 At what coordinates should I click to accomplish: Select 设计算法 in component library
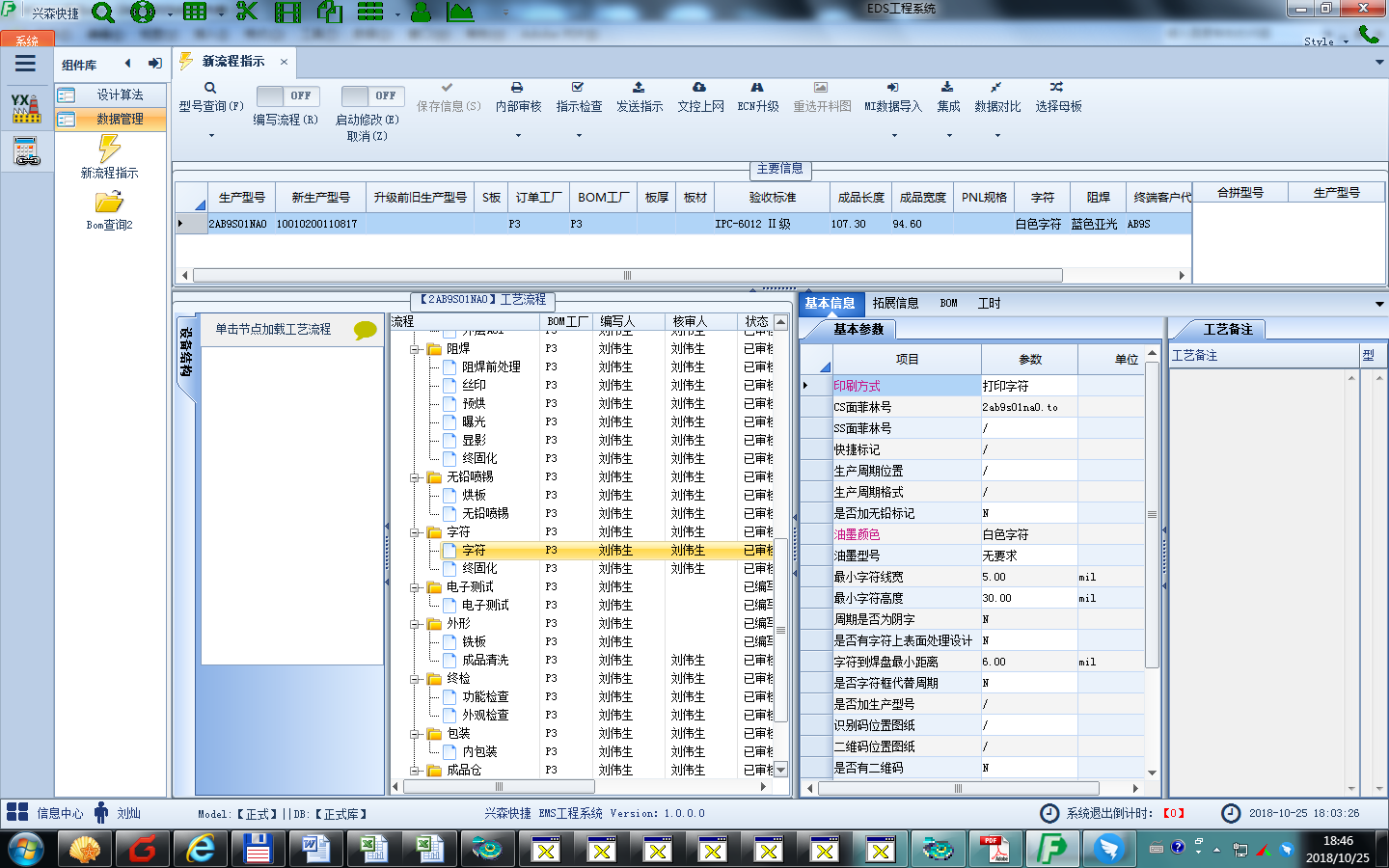coord(110,95)
